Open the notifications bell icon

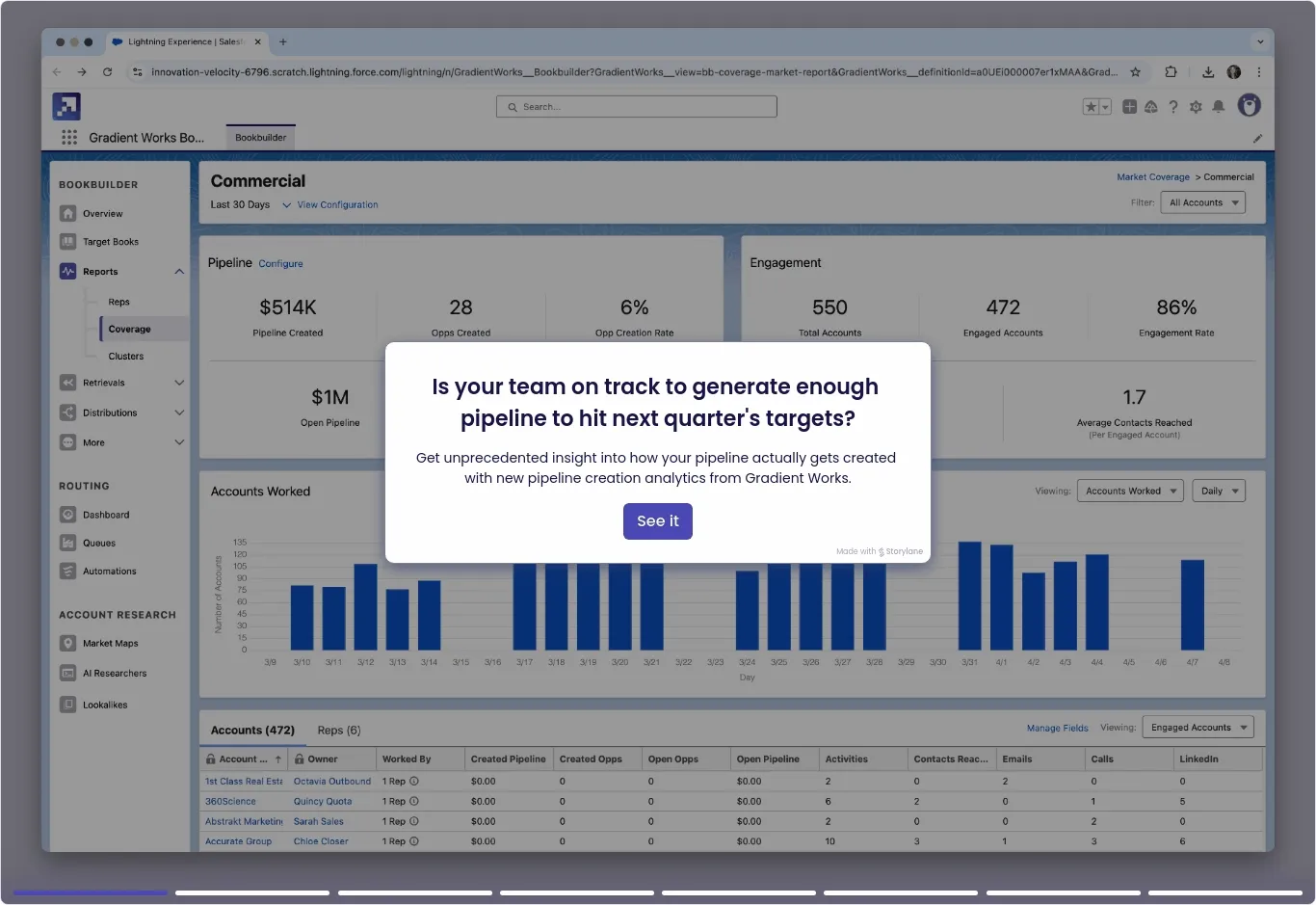point(1219,107)
